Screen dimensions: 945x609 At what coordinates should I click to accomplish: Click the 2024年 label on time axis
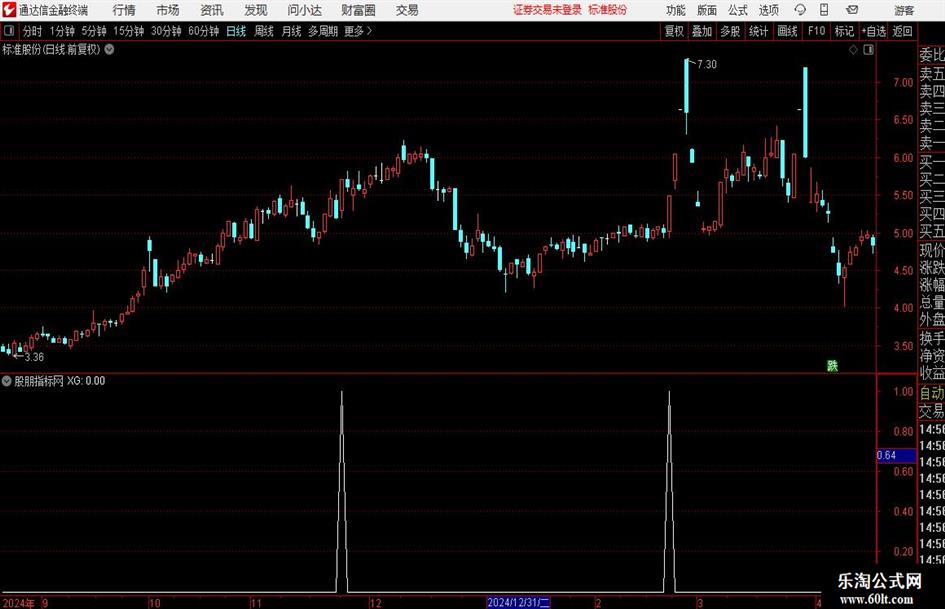pyautogui.click(x=19, y=603)
